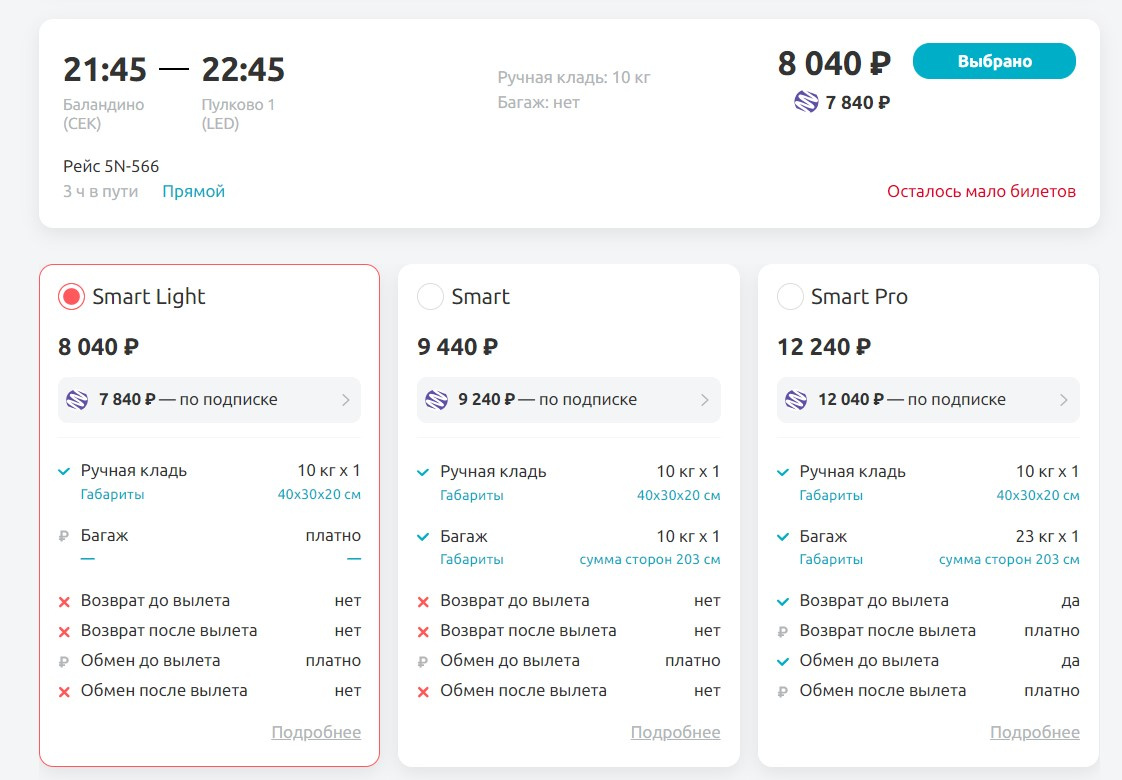Viewport: 1122px width, 780px height.
Task: Click subscription logo in Smart Light subscription row
Action: pyautogui.click(x=77, y=399)
